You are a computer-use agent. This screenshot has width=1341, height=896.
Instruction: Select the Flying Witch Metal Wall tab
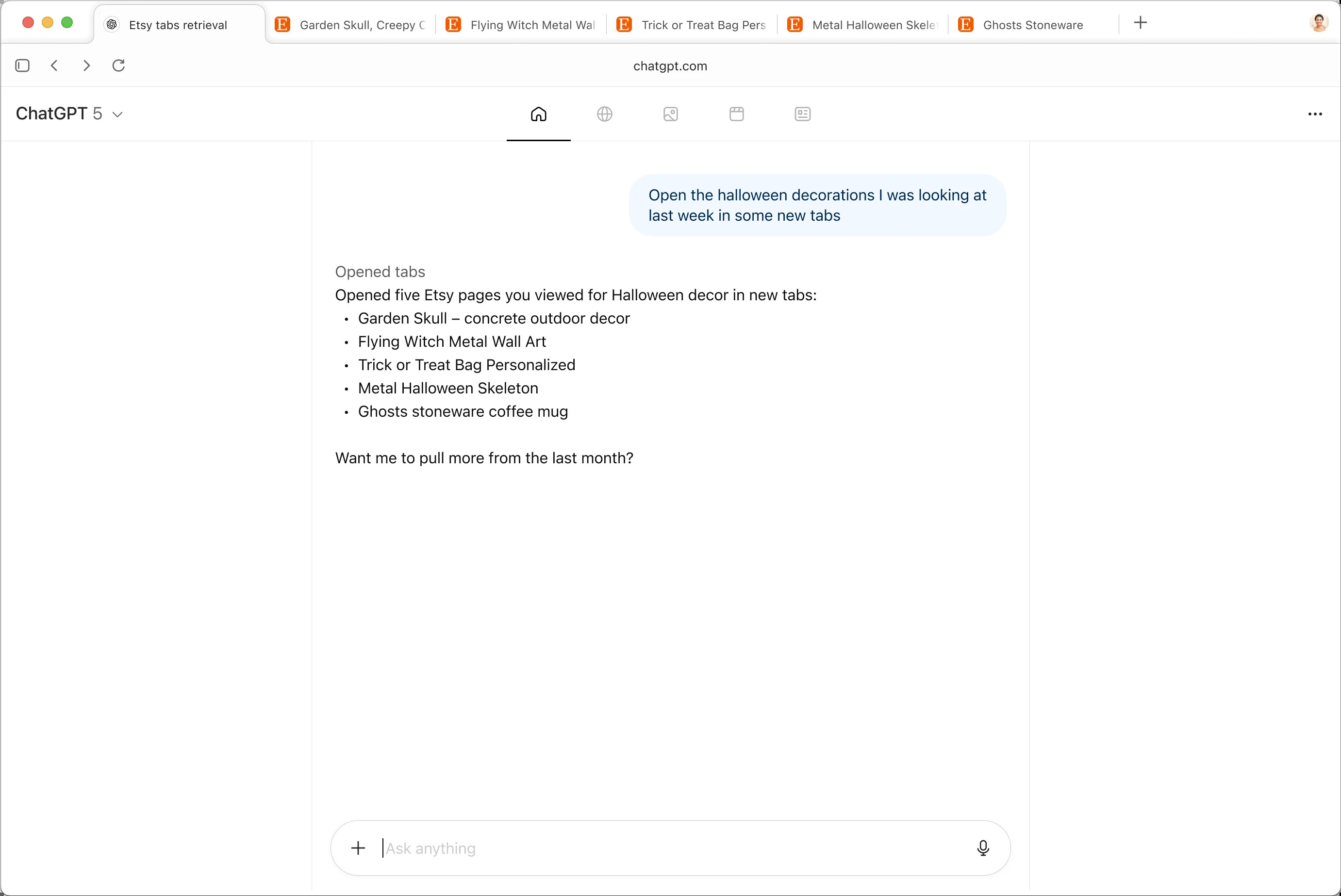(520, 25)
